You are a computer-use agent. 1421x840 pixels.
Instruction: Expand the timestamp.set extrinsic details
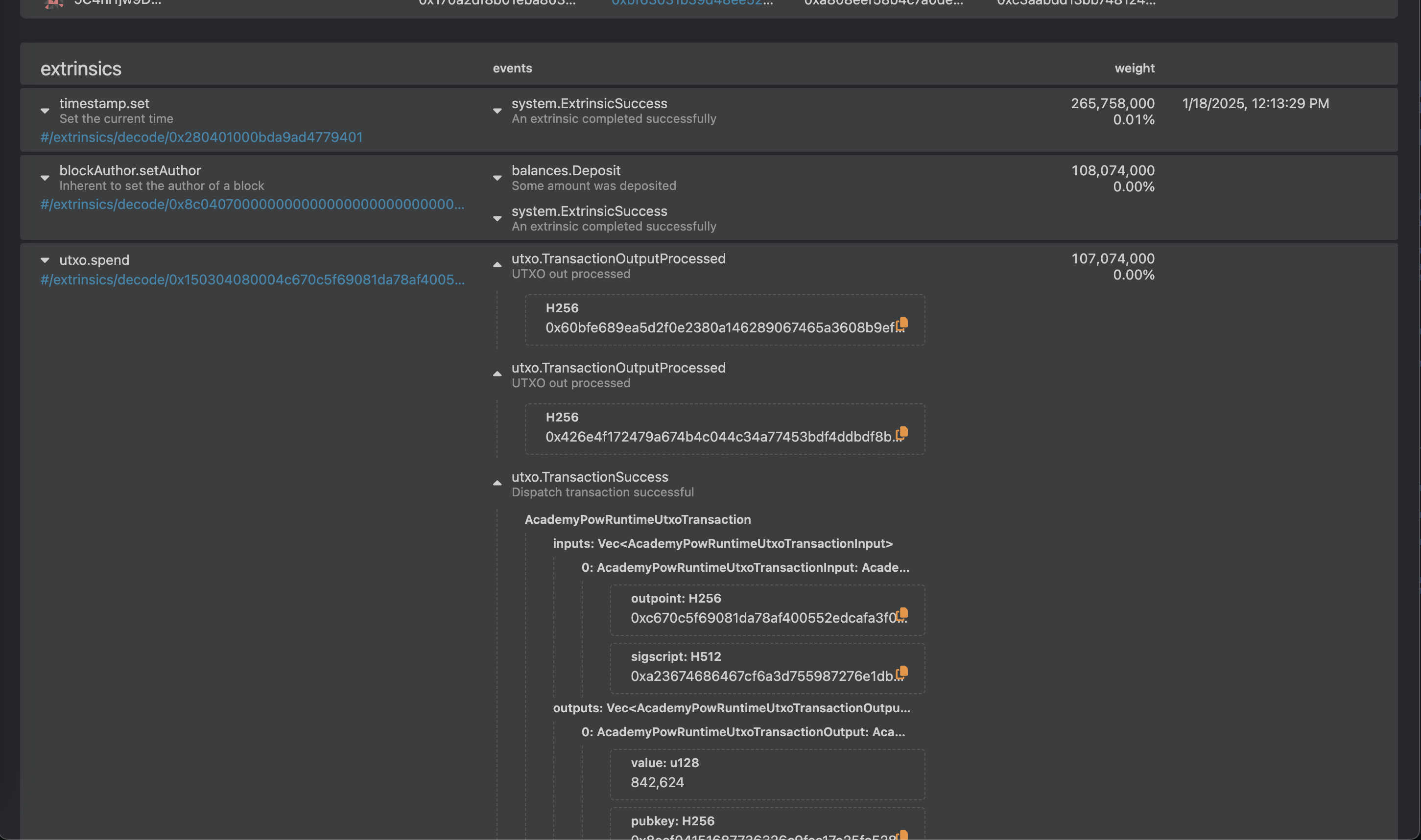point(45,111)
